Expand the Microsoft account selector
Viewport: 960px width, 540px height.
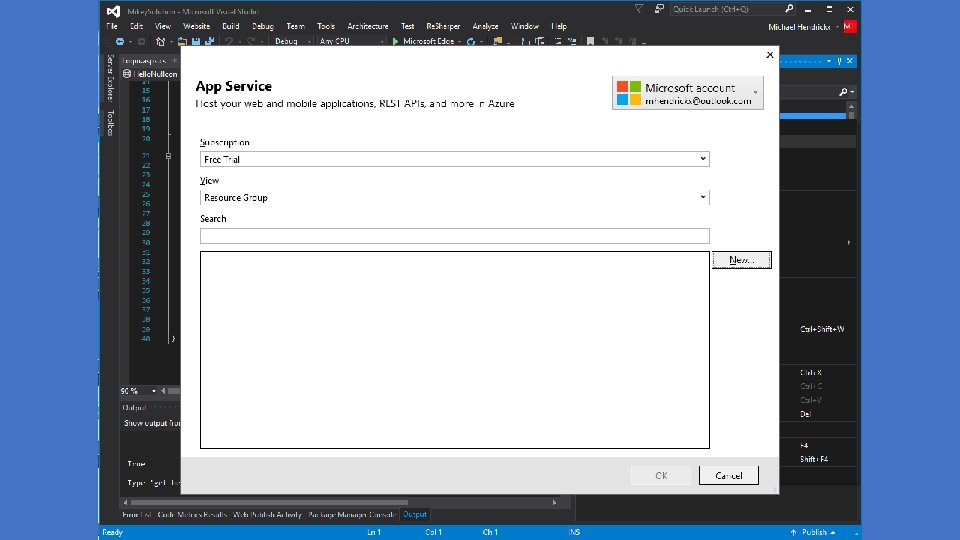click(x=688, y=92)
